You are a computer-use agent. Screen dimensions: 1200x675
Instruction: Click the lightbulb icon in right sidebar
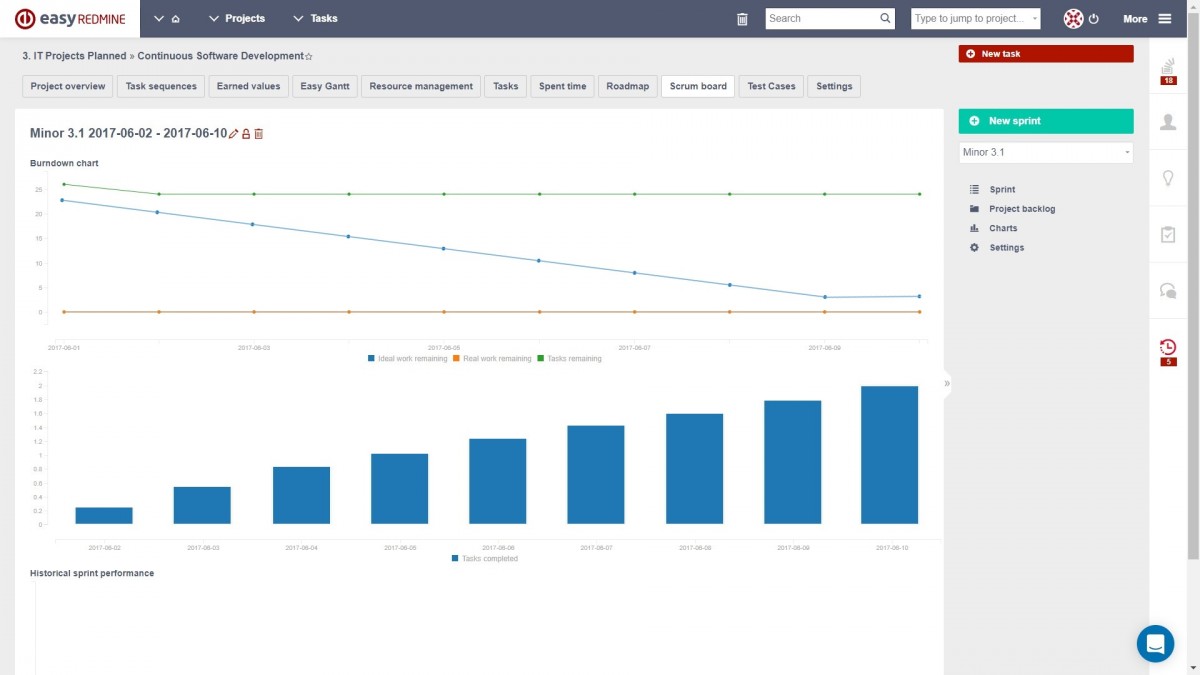click(x=1167, y=178)
